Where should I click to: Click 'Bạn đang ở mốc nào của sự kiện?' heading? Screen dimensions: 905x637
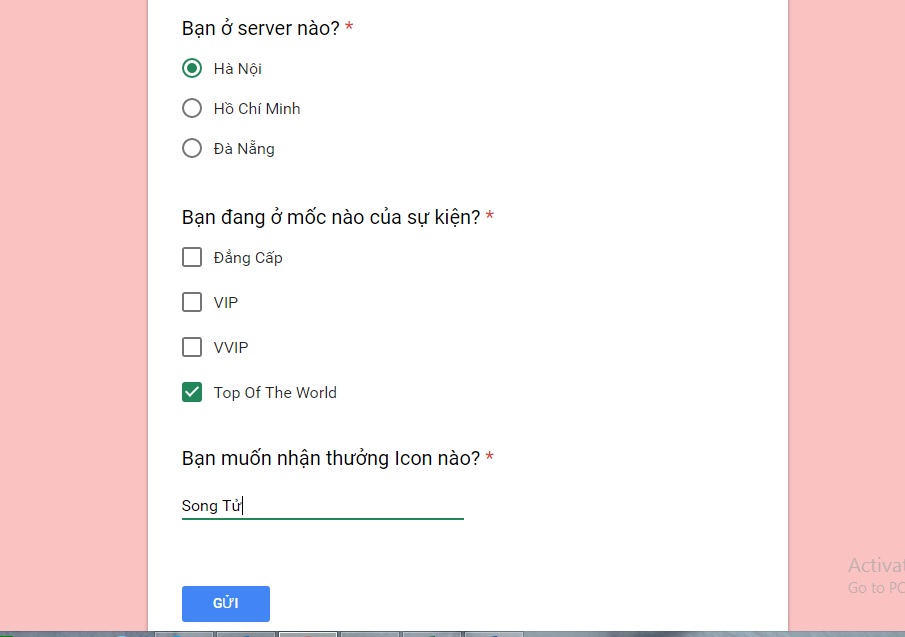point(331,218)
